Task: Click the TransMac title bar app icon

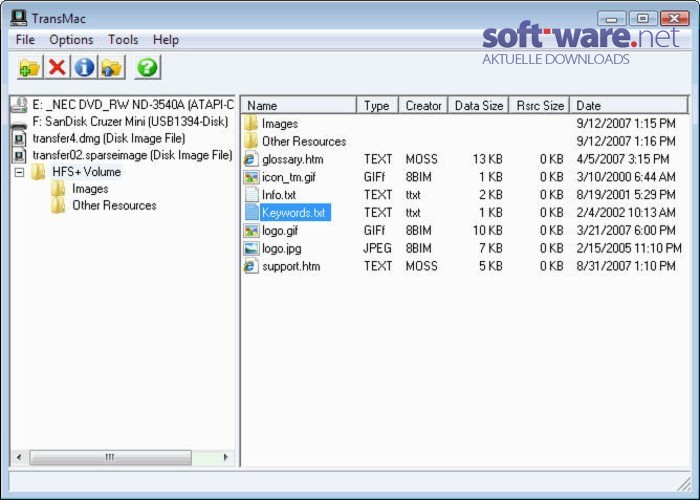Action: (x=19, y=18)
